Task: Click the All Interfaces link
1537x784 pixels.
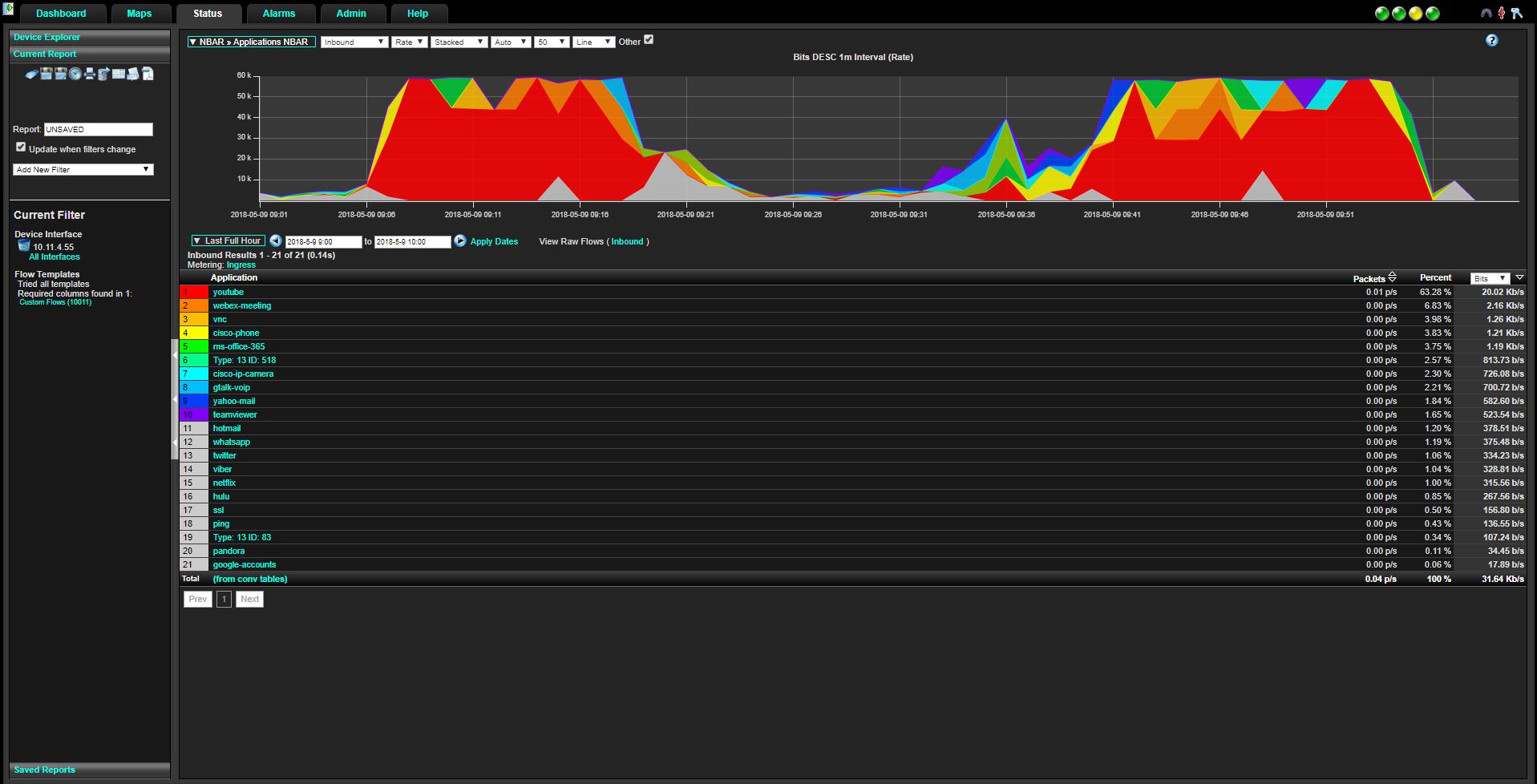Action: coord(55,257)
